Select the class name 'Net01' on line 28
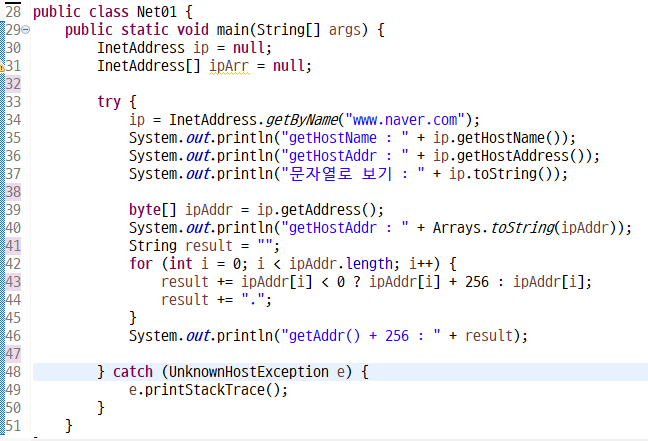The width and height of the screenshot is (648, 441). point(157,12)
